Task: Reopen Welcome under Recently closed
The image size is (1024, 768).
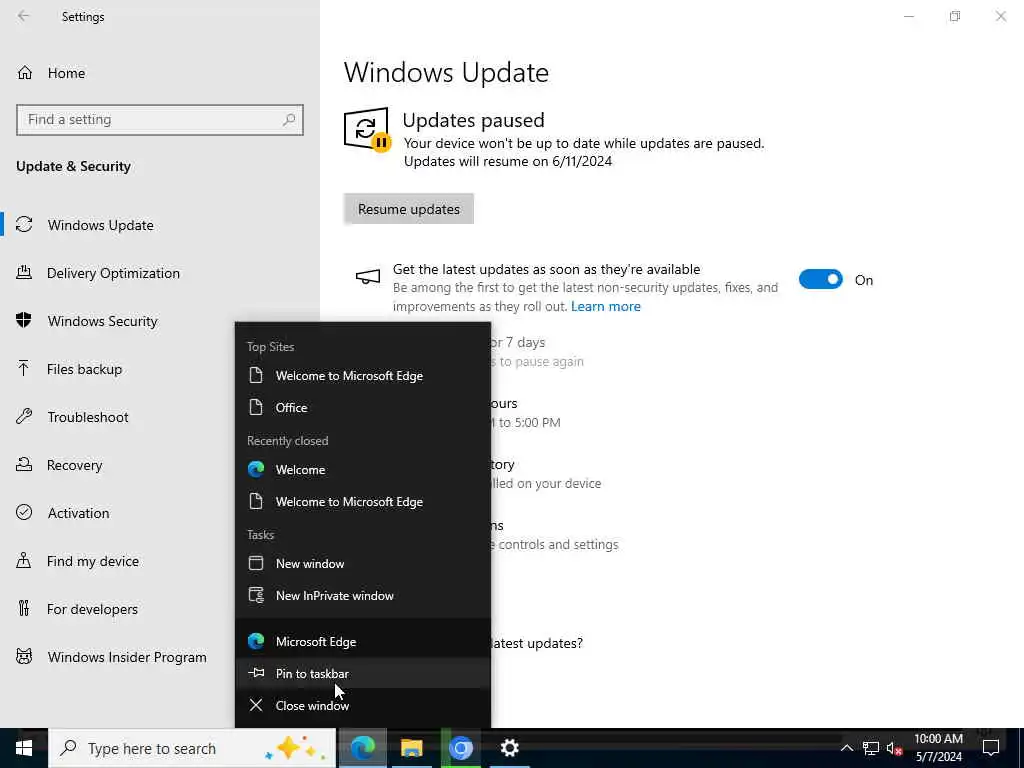Action: click(x=362, y=470)
